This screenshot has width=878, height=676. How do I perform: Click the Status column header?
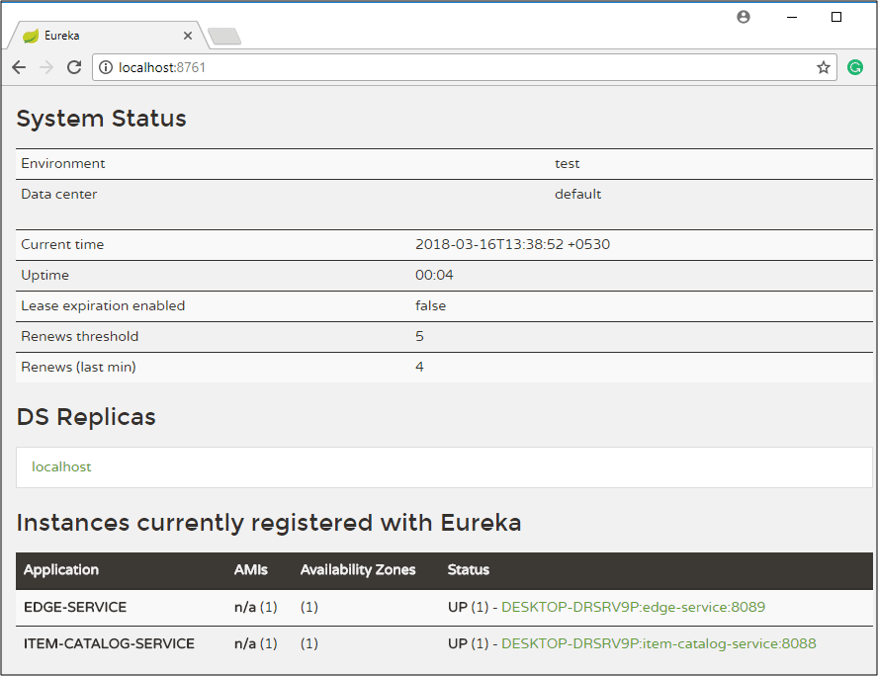469,570
